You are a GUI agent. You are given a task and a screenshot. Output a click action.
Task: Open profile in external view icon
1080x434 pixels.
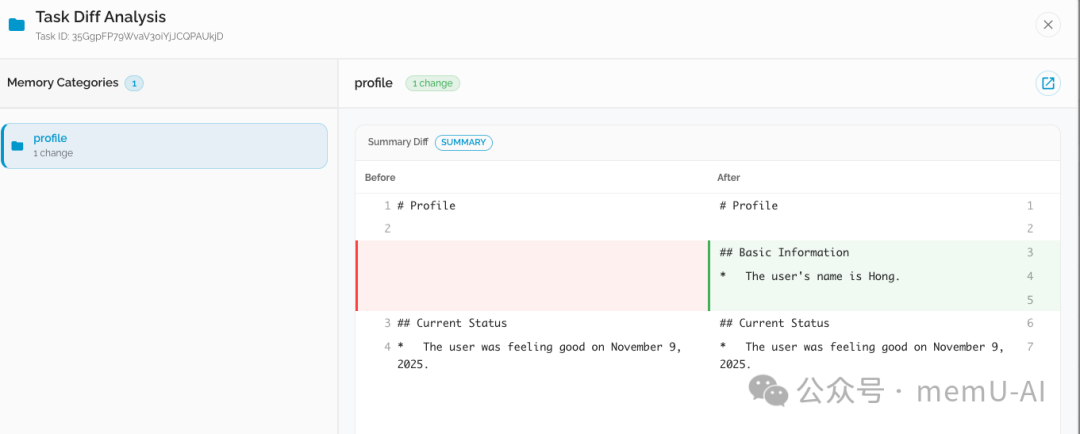point(1047,83)
